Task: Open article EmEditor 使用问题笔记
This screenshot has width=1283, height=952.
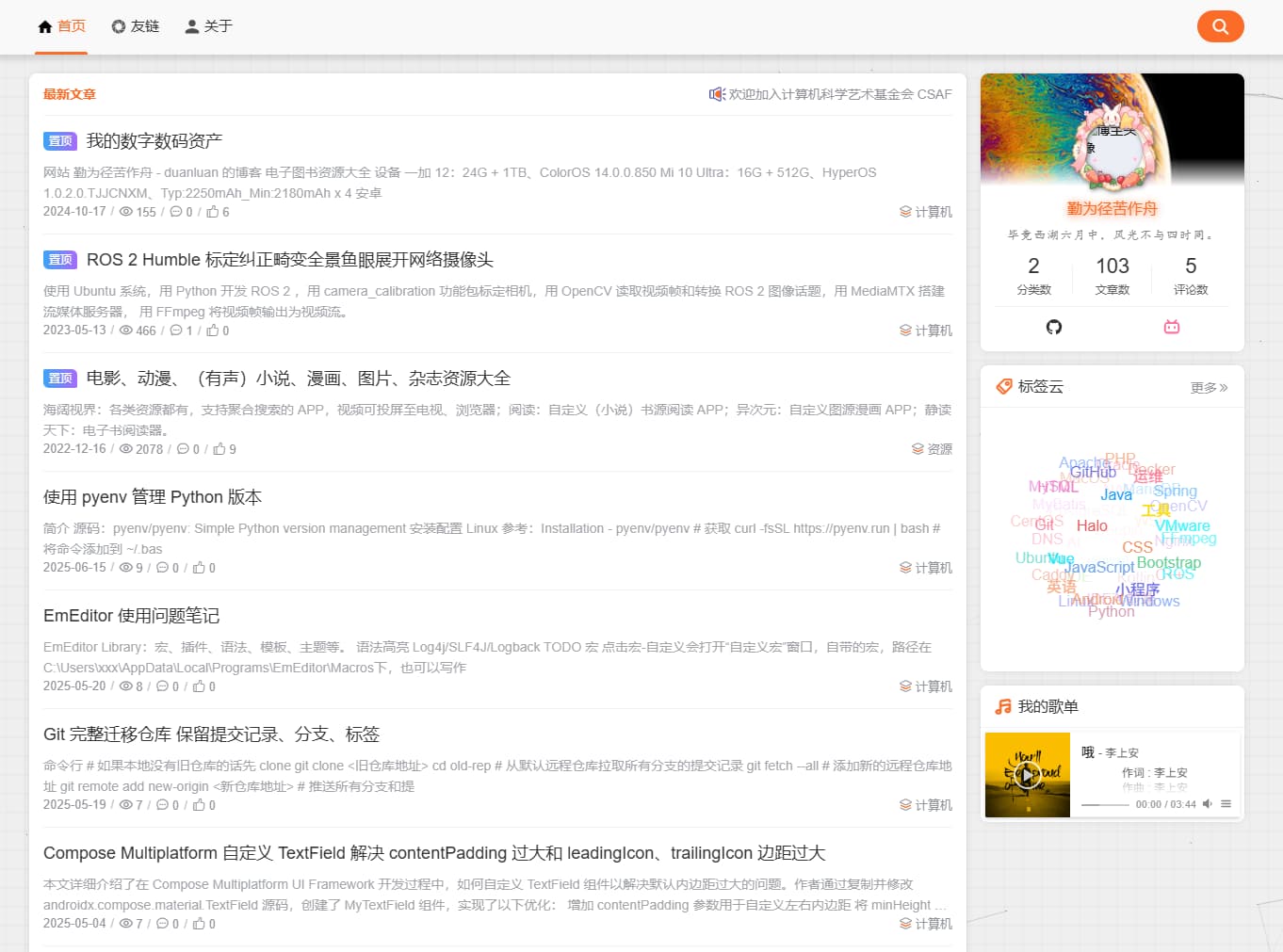Action: click(131, 616)
